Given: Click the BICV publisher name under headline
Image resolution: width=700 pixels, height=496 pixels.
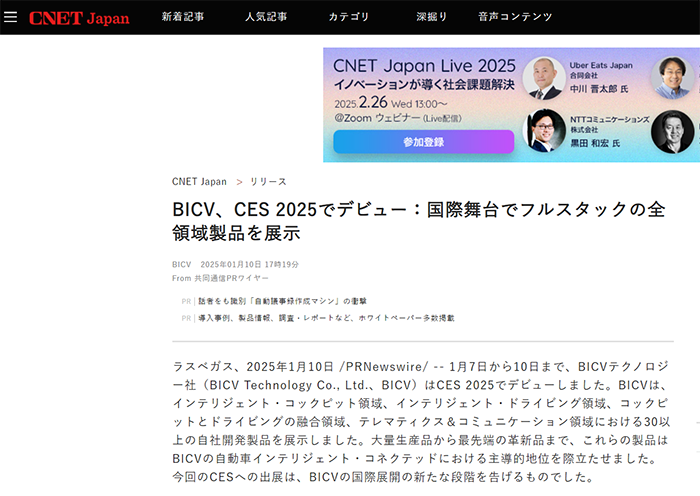Looking at the screenshot, I should [181, 264].
